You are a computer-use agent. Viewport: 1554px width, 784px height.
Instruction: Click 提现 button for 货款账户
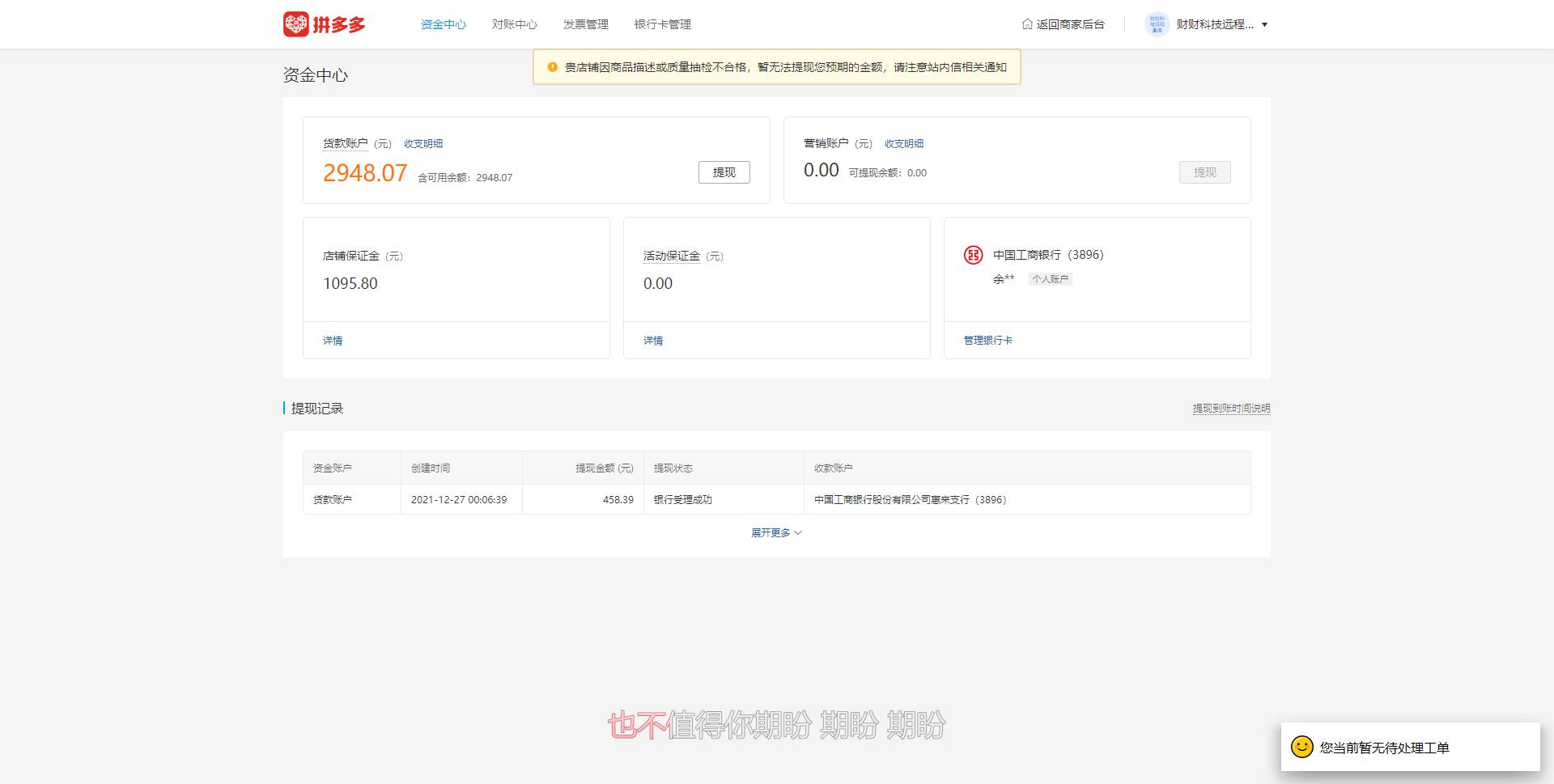724,172
